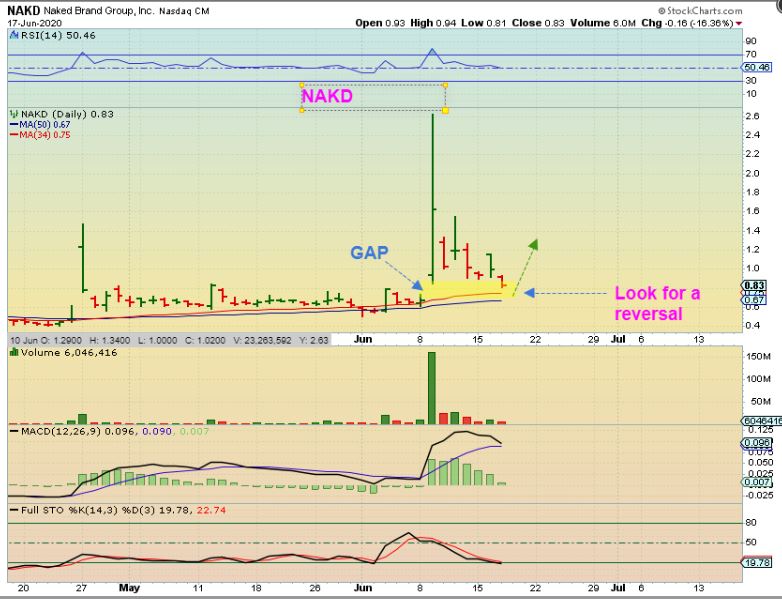782x599 pixels.
Task: Click the Volume 6.0M header value
Action: click(x=603, y=23)
